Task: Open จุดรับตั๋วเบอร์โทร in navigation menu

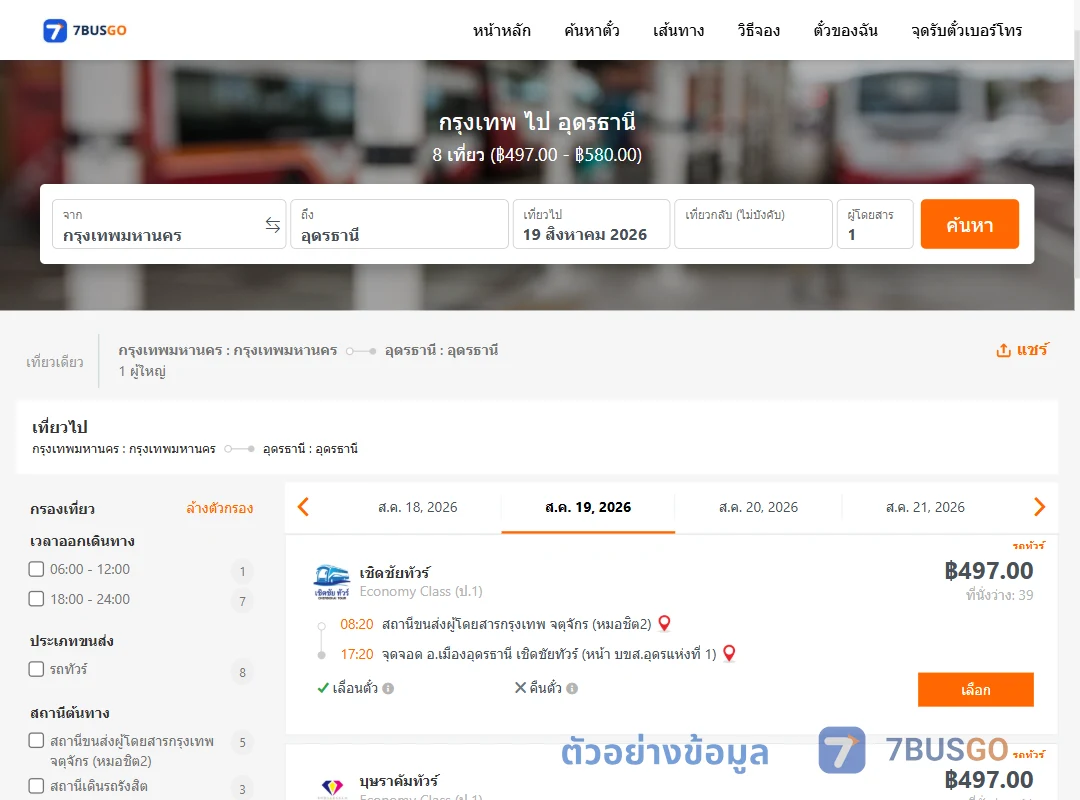Action: click(x=966, y=30)
